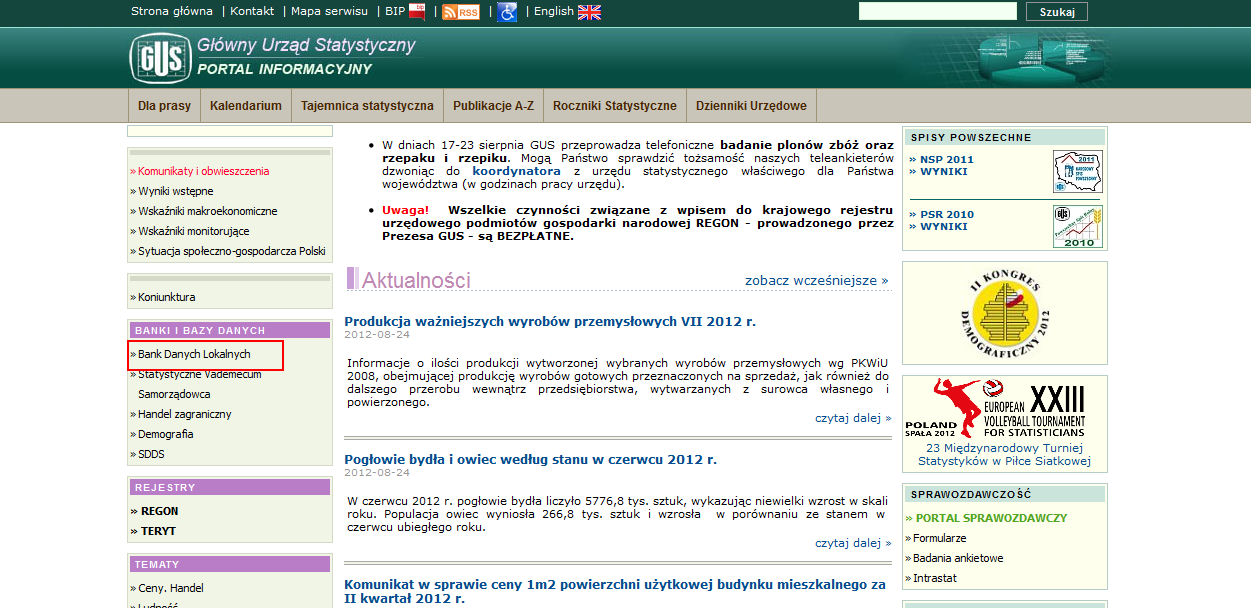Open Publikacje A-Z menu tab
Screen dimensions: 1251x608
(493, 105)
